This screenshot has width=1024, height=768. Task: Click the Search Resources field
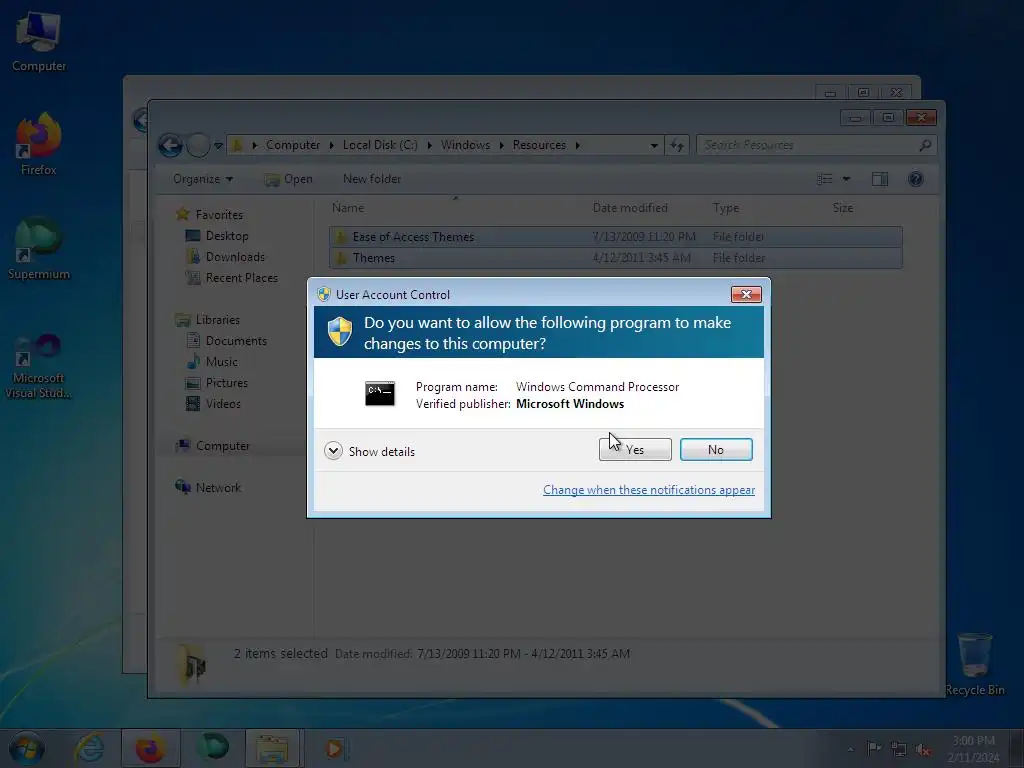[816, 145]
